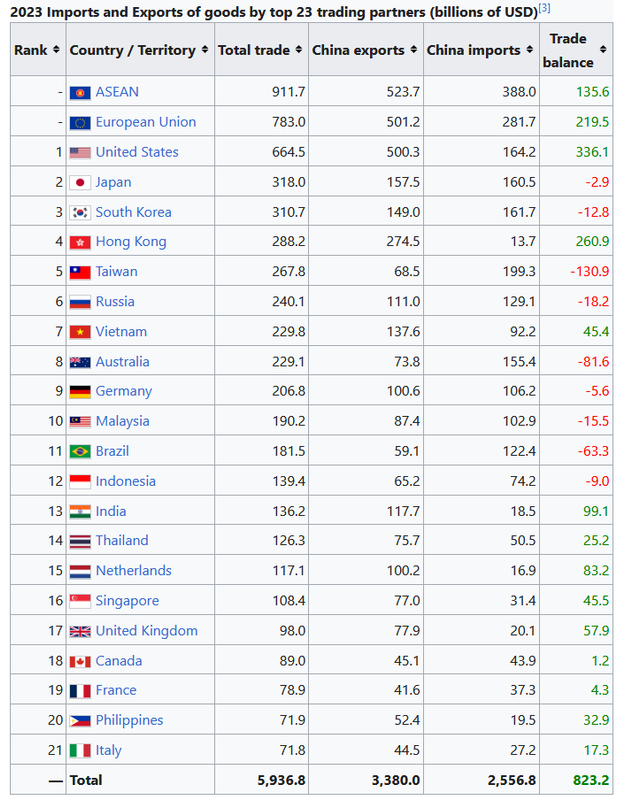Select United States 336.1 balance value
This screenshot has width=625, height=800.
[592, 152]
